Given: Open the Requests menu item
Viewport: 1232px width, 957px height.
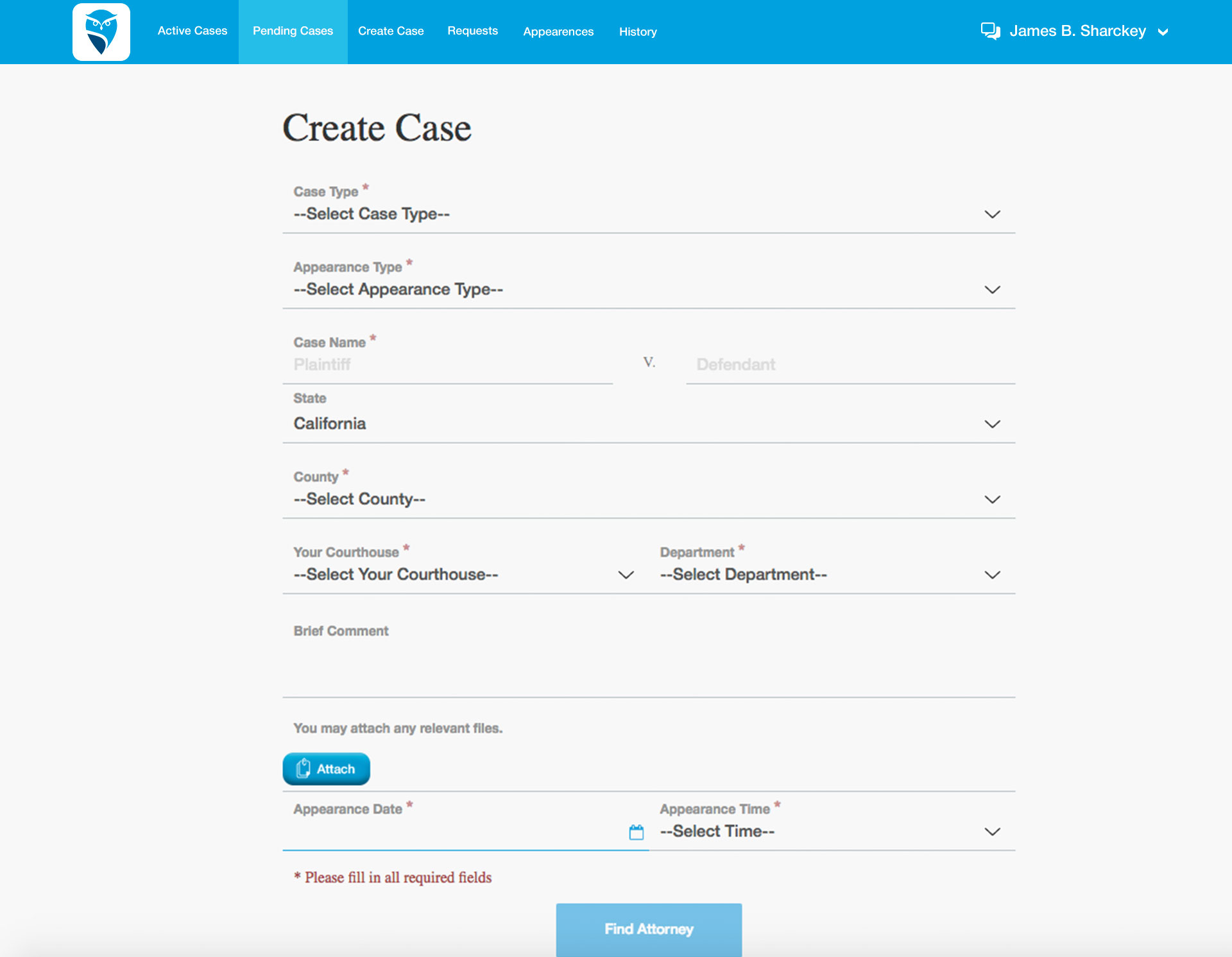Looking at the screenshot, I should point(472,31).
